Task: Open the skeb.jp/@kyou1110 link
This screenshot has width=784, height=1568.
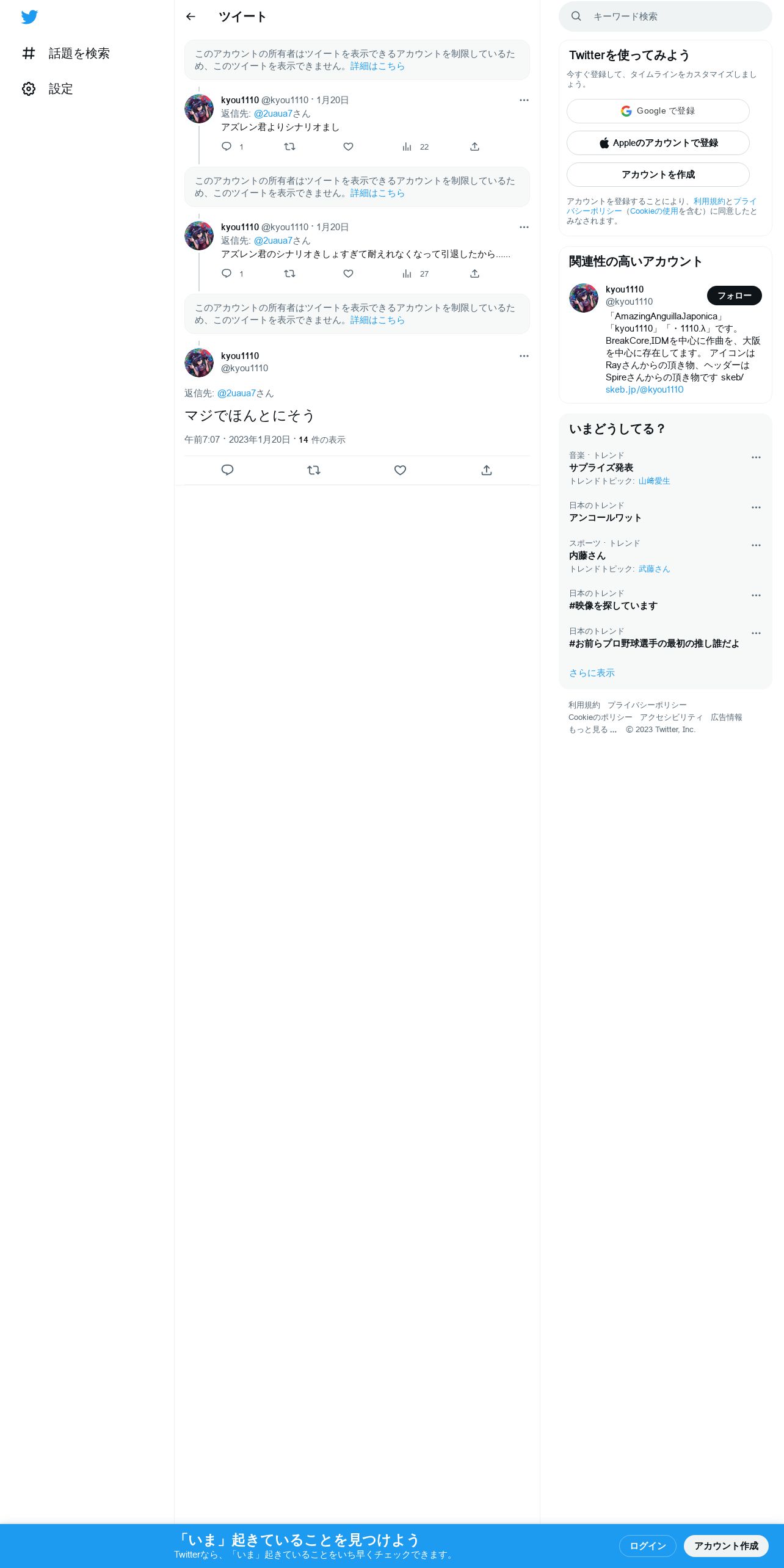Action: (644, 390)
